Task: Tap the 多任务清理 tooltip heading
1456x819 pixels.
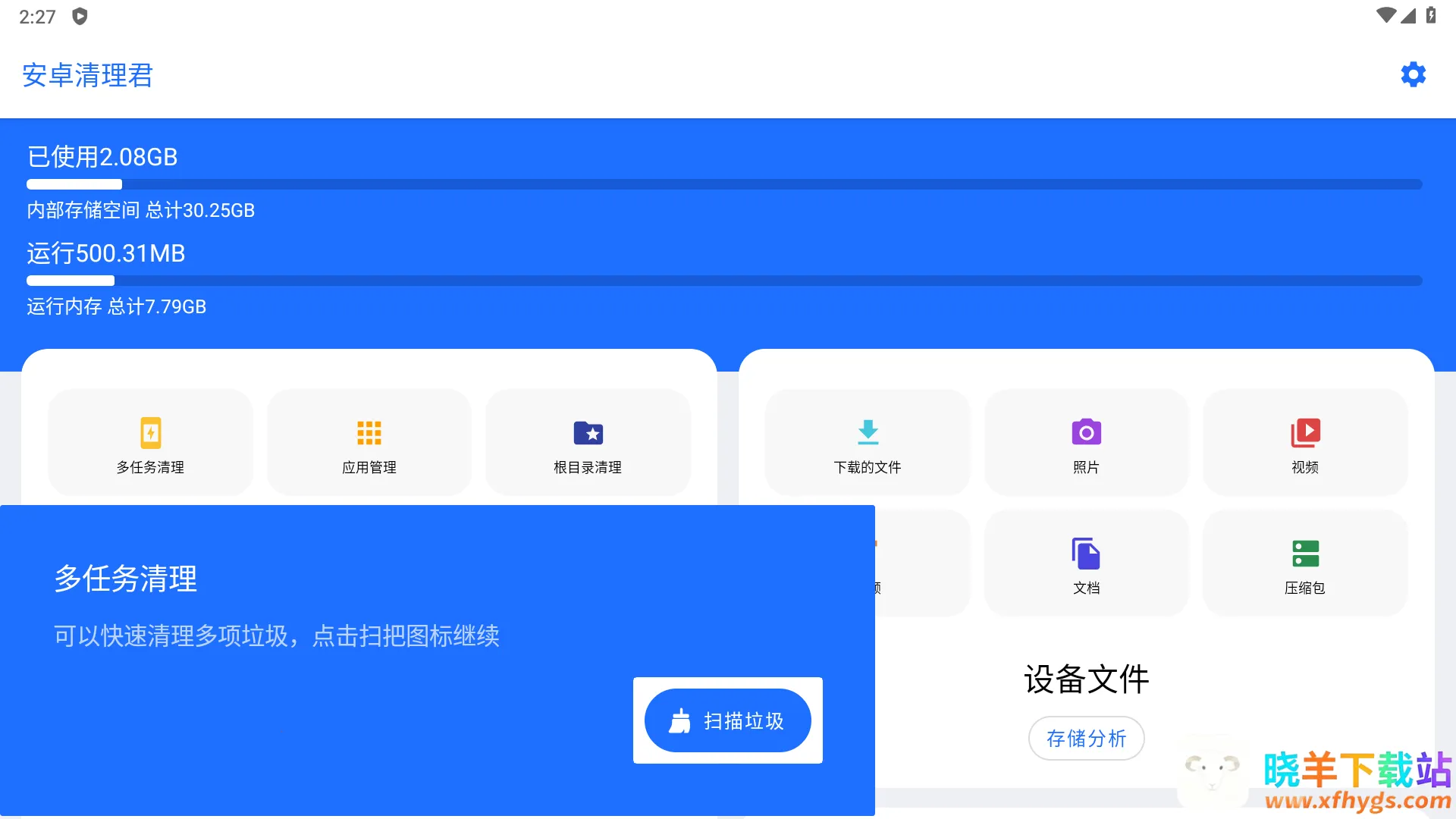Action: click(x=126, y=579)
